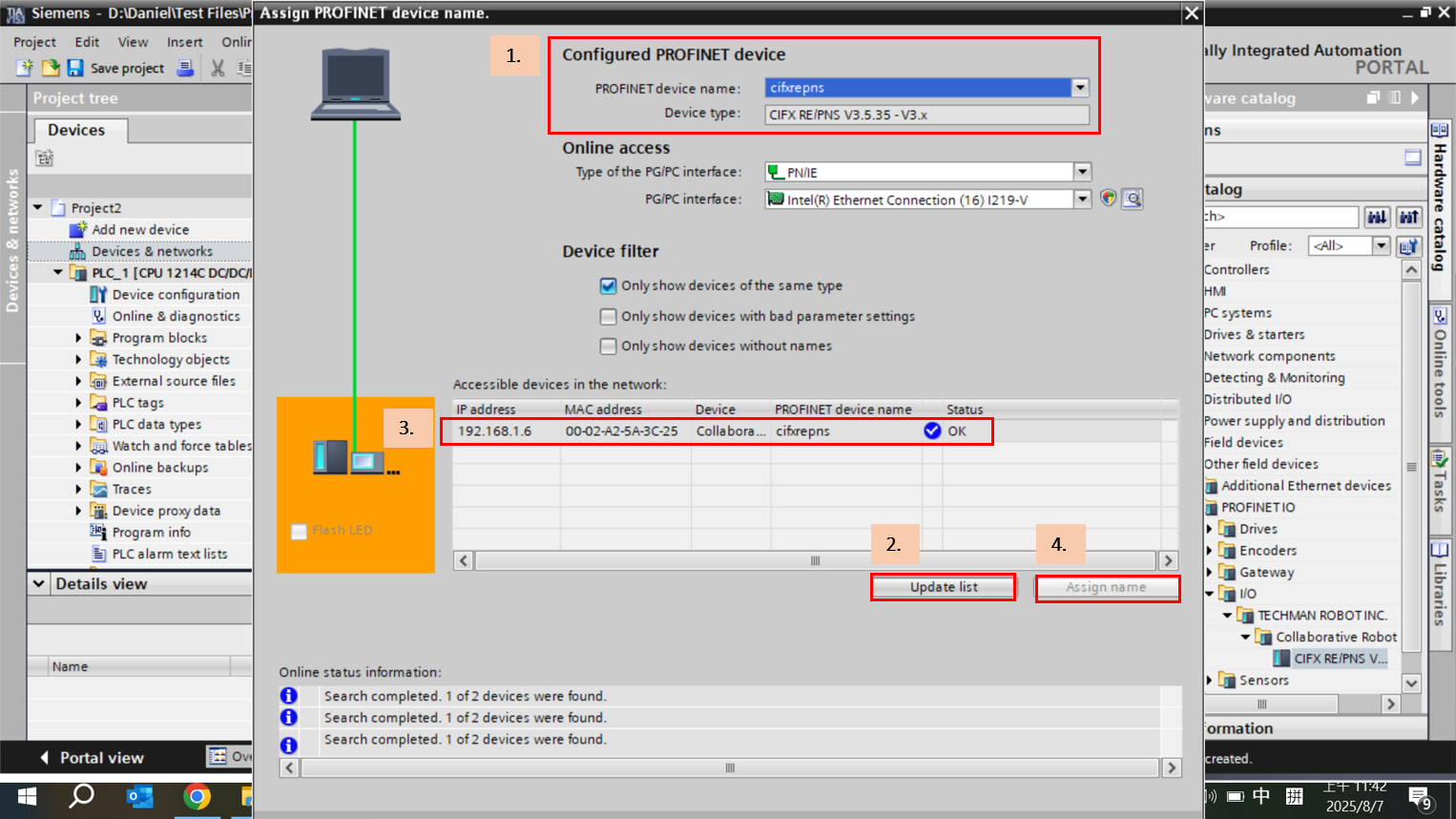Toggle Only show devices of the same type
The width and height of the screenshot is (1456, 819).
coord(608,285)
